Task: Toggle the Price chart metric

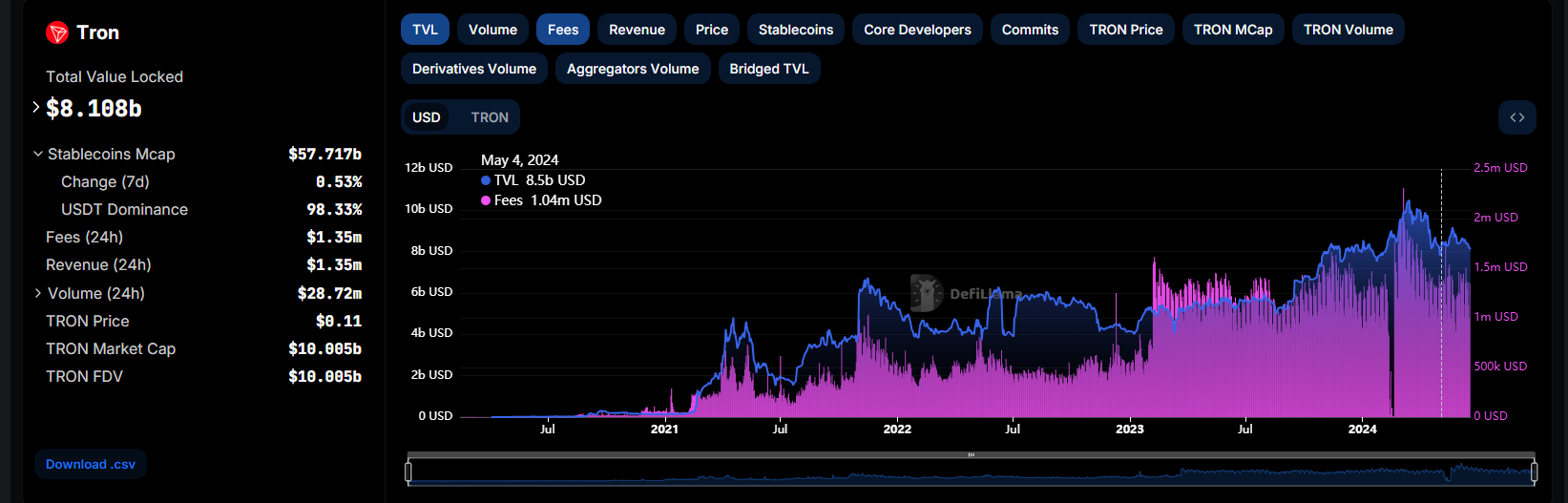Action: [712, 30]
